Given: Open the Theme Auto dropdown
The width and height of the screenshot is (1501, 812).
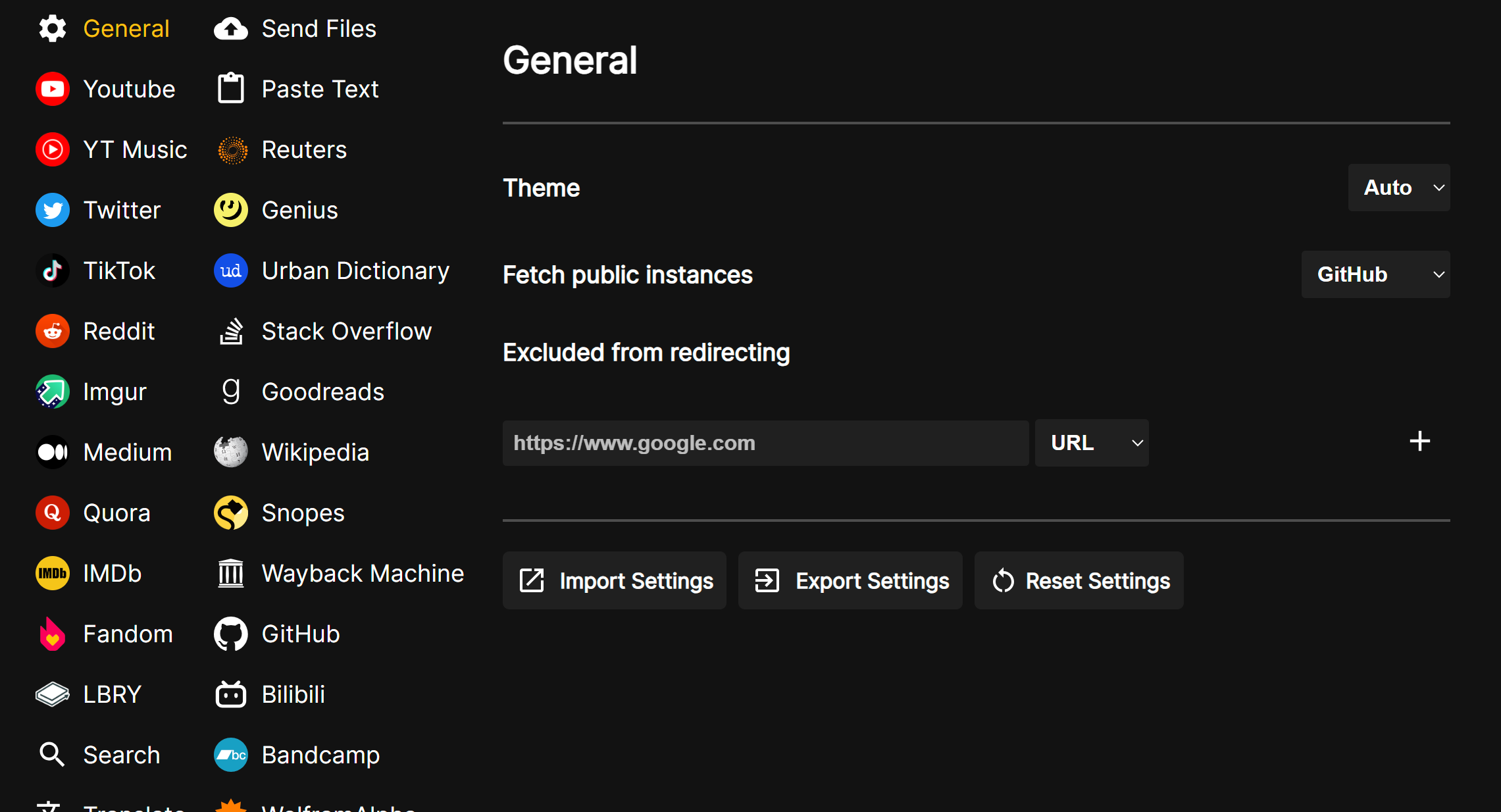Looking at the screenshot, I should (x=1398, y=188).
